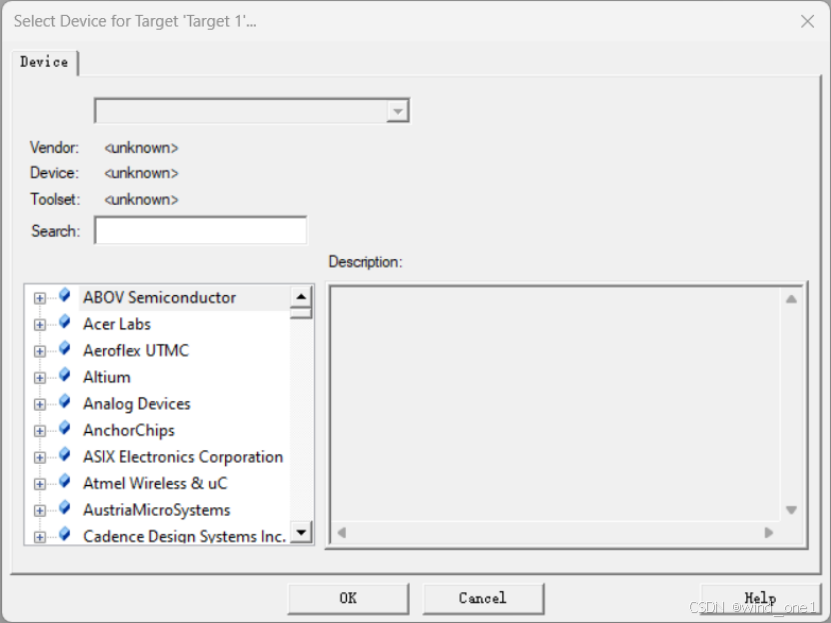This screenshot has height=623, width=831.
Task: Click Description box scroll right arrow
Action: coord(768,532)
